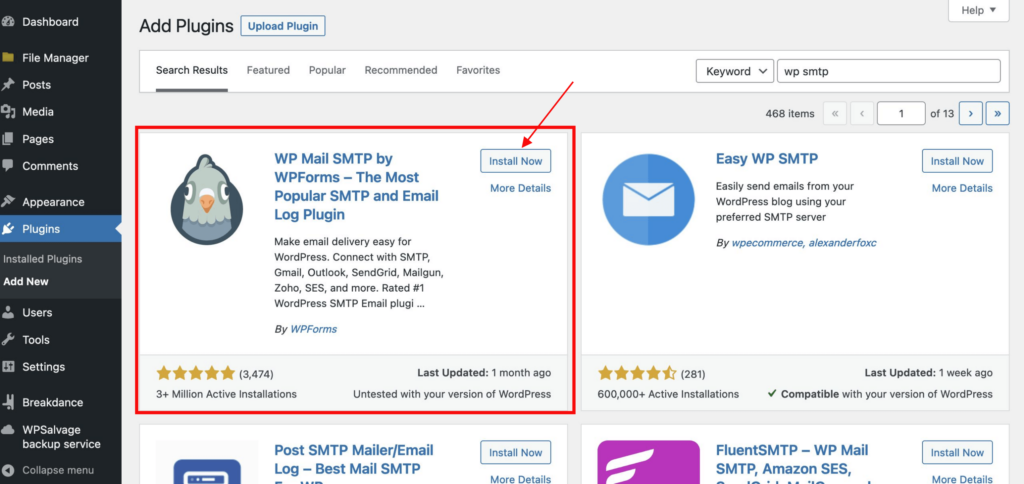Switch to the Featured tab
Screen dimensions: 1024x484
[x=268, y=71]
